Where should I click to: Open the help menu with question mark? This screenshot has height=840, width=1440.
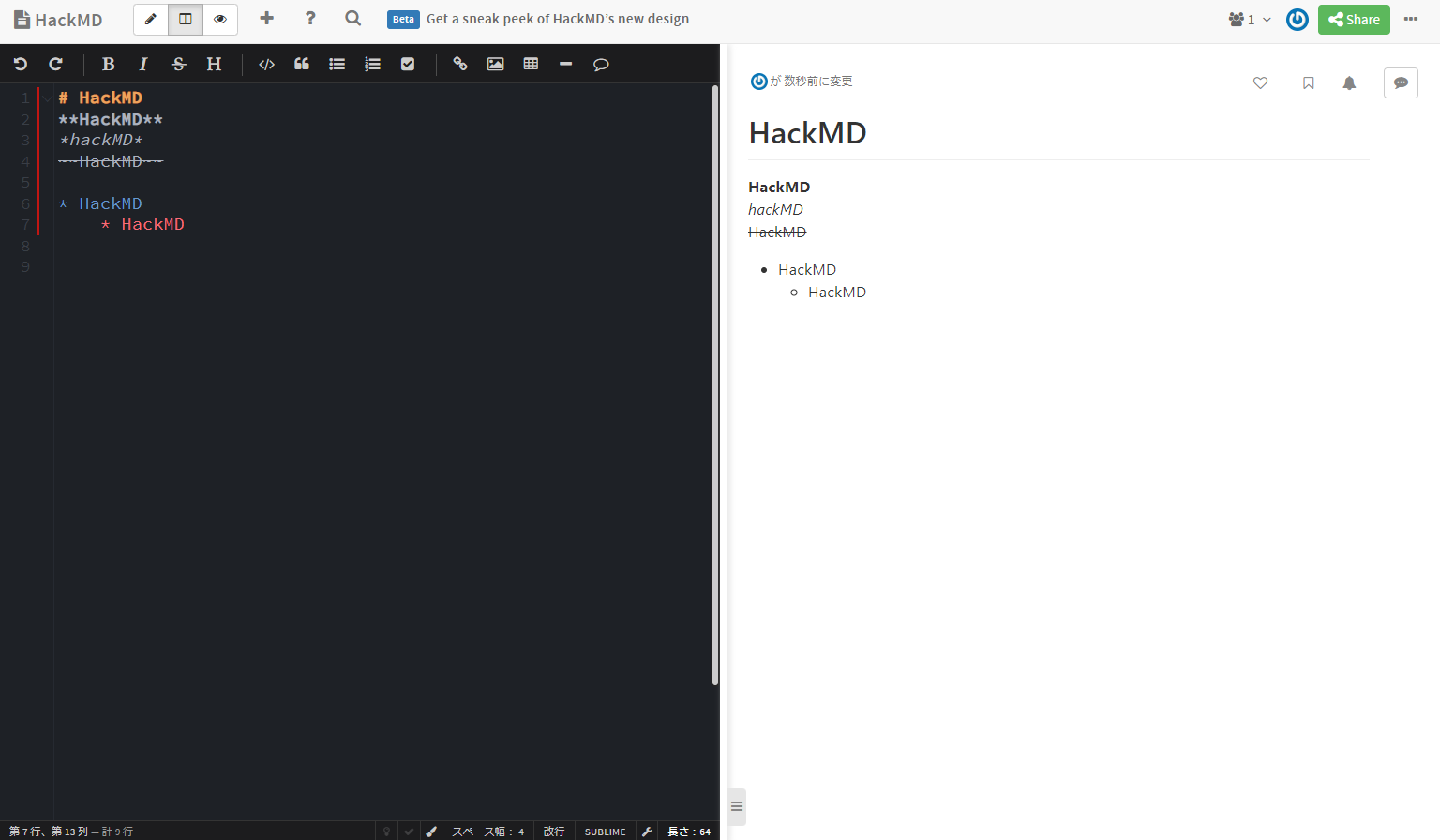(310, 19)
